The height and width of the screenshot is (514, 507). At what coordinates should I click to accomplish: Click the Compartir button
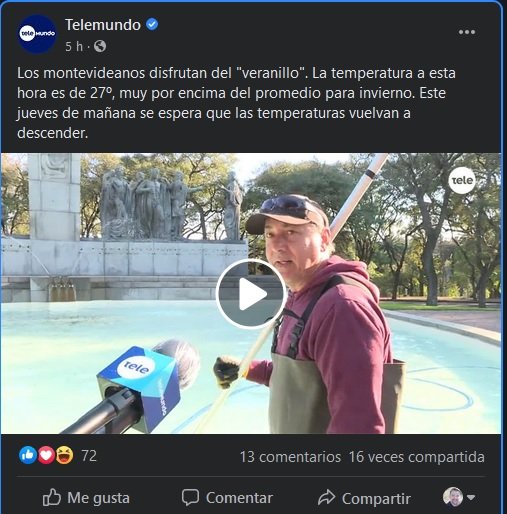pyautogui.click(x=364, y=498)
